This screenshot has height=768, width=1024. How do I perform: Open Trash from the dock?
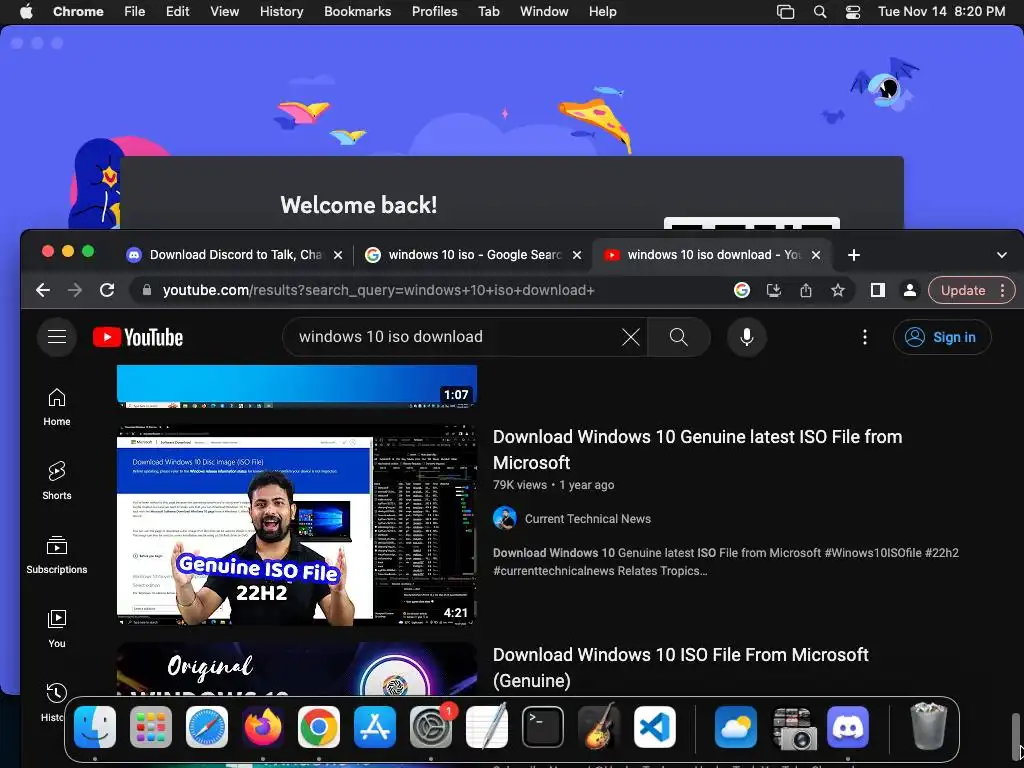click(928, 727)
